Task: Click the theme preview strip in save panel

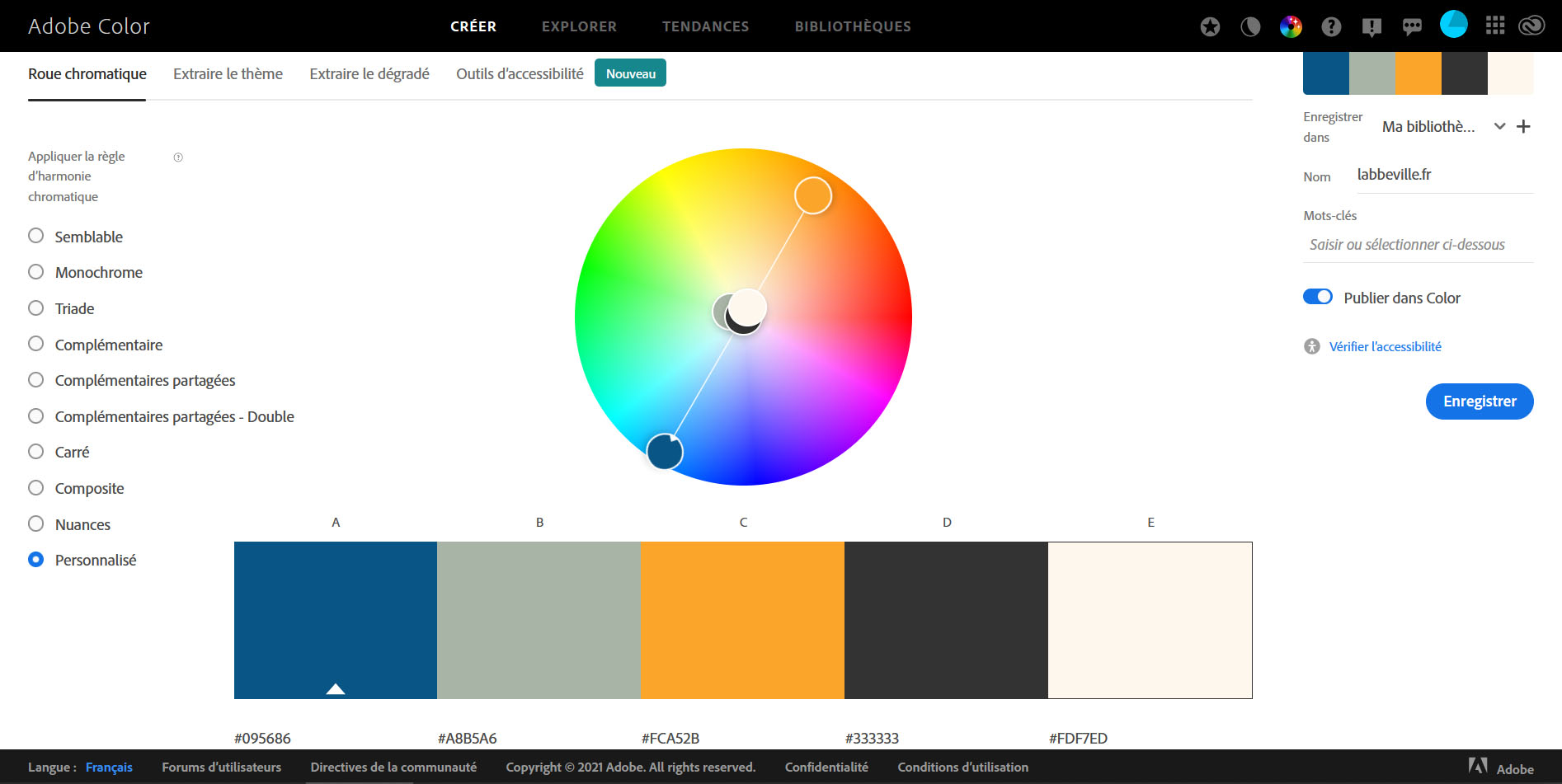Action: click(x=1419, y=73)
